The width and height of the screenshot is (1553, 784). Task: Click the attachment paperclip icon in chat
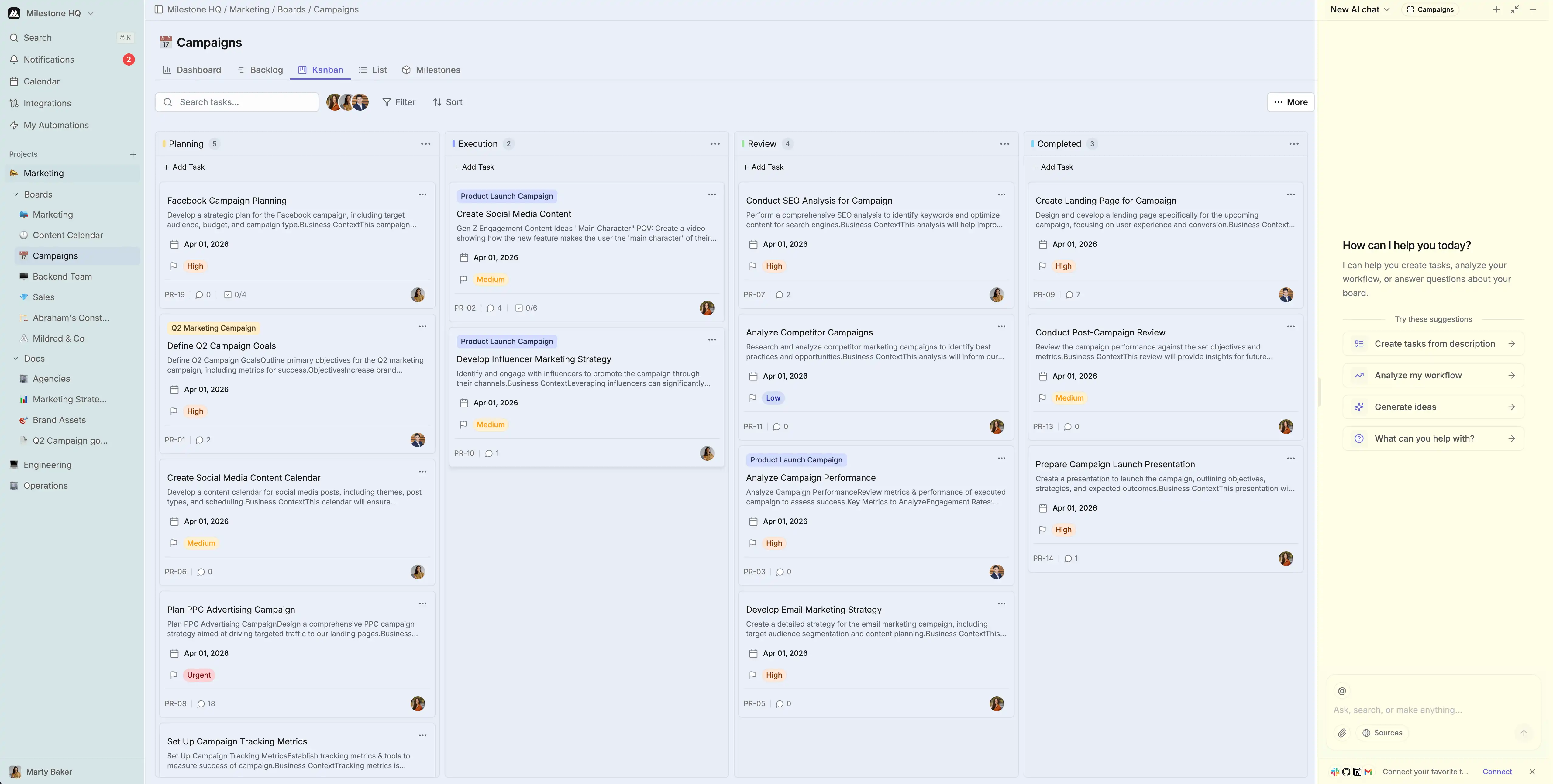1341,733
